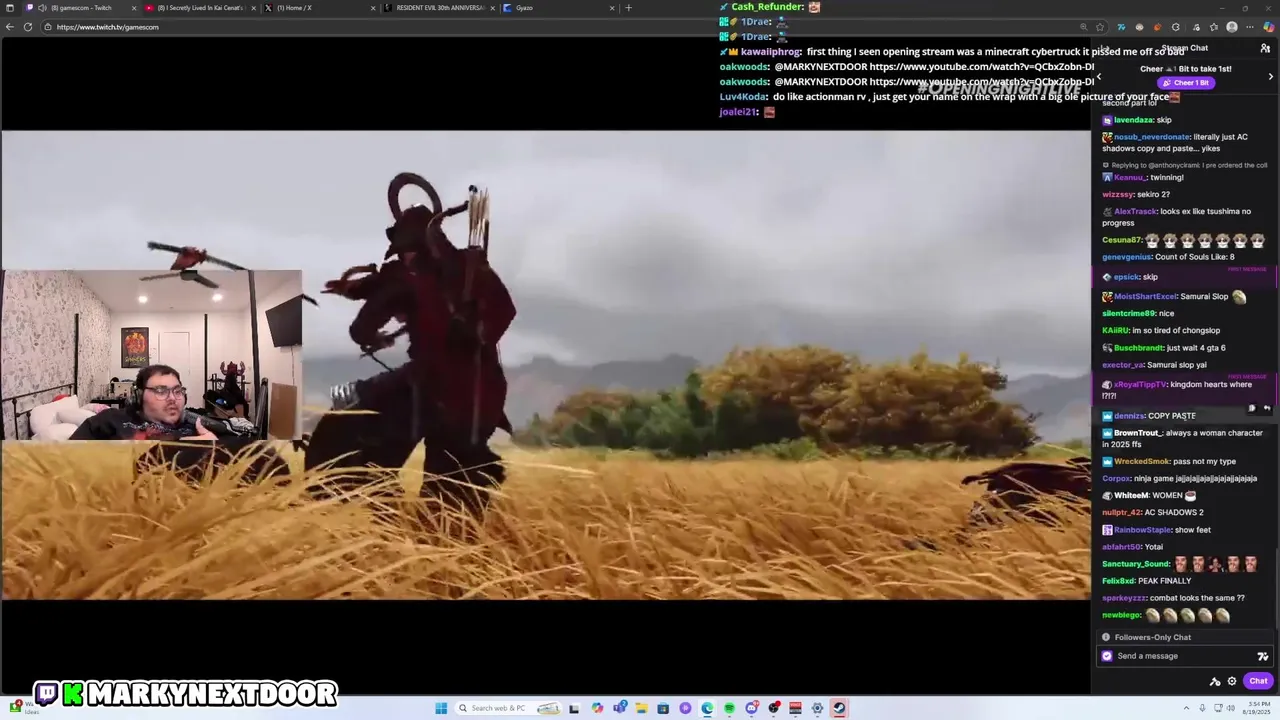
Task: Add this page to favorites star
Action: 1100,27
